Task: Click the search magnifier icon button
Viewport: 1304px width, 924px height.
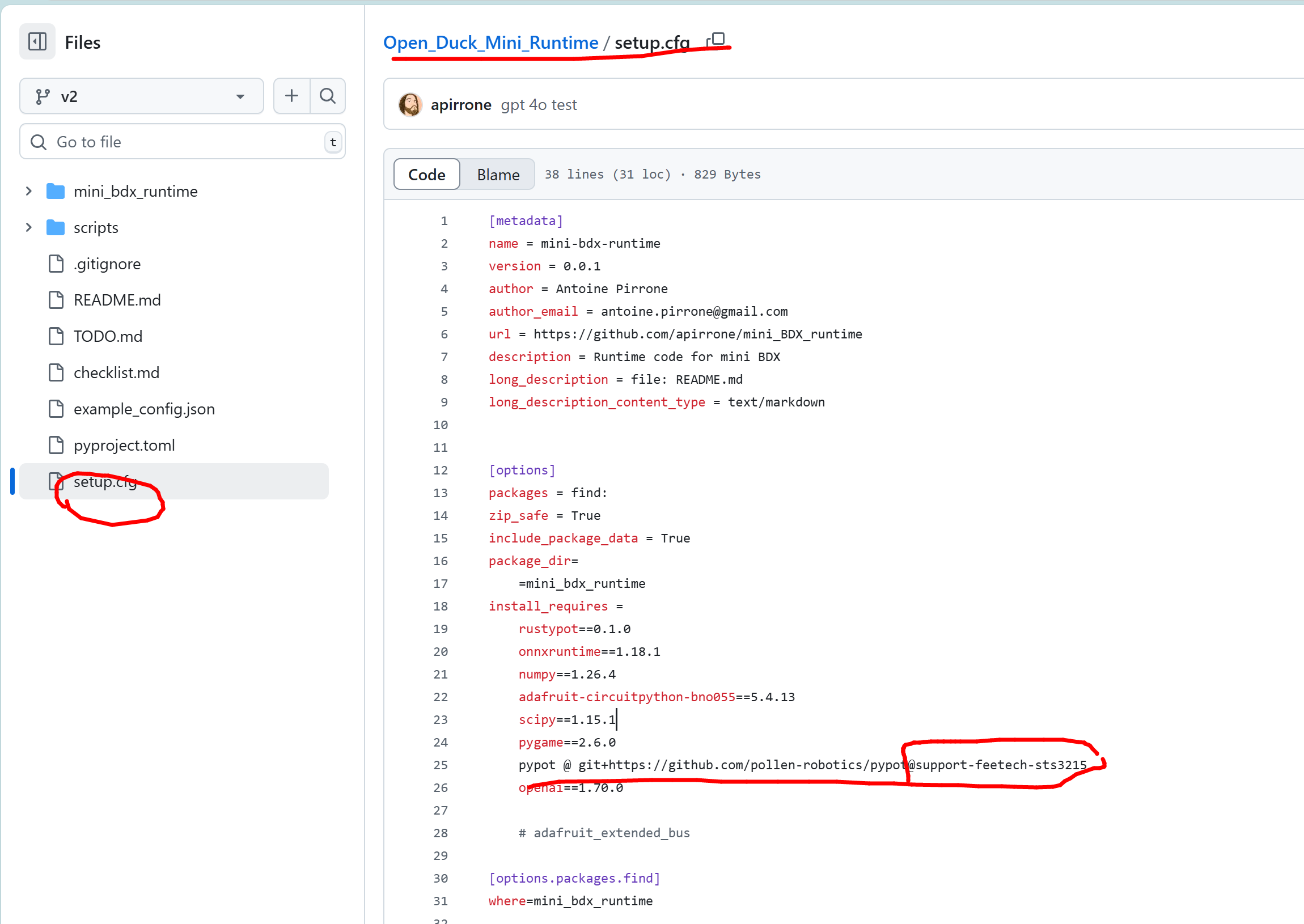Action: click(328, 96)
